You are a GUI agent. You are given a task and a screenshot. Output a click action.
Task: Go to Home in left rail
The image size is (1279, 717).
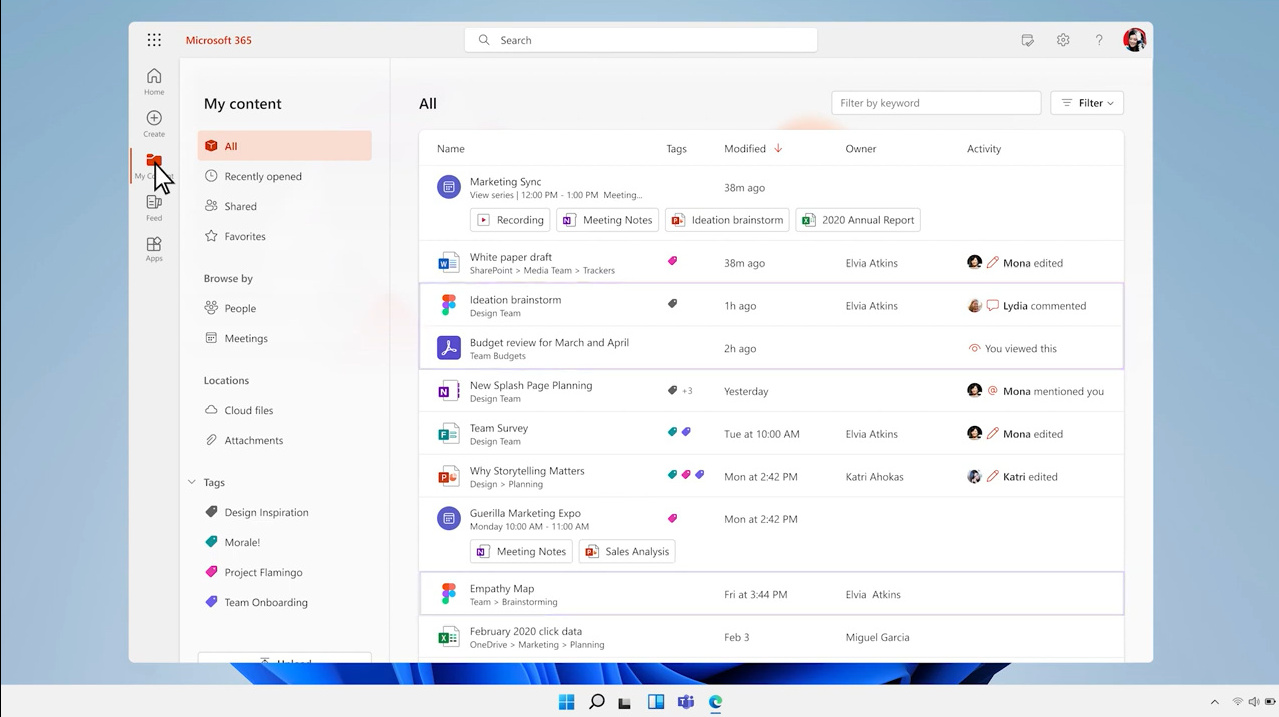coord(154,81)
